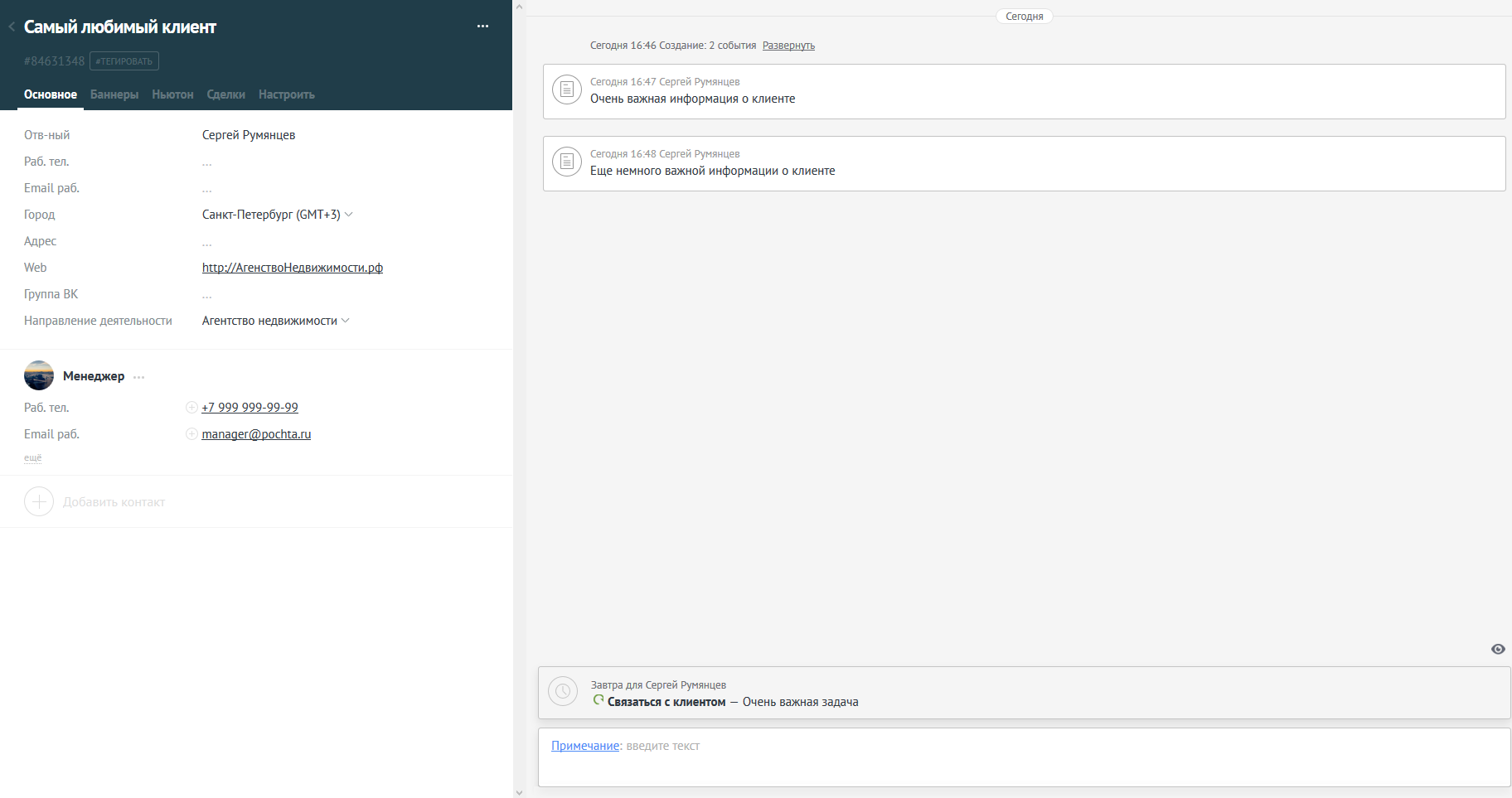
Task: Open note Очень важная информация о клиенте
Action: click(693, 99)
